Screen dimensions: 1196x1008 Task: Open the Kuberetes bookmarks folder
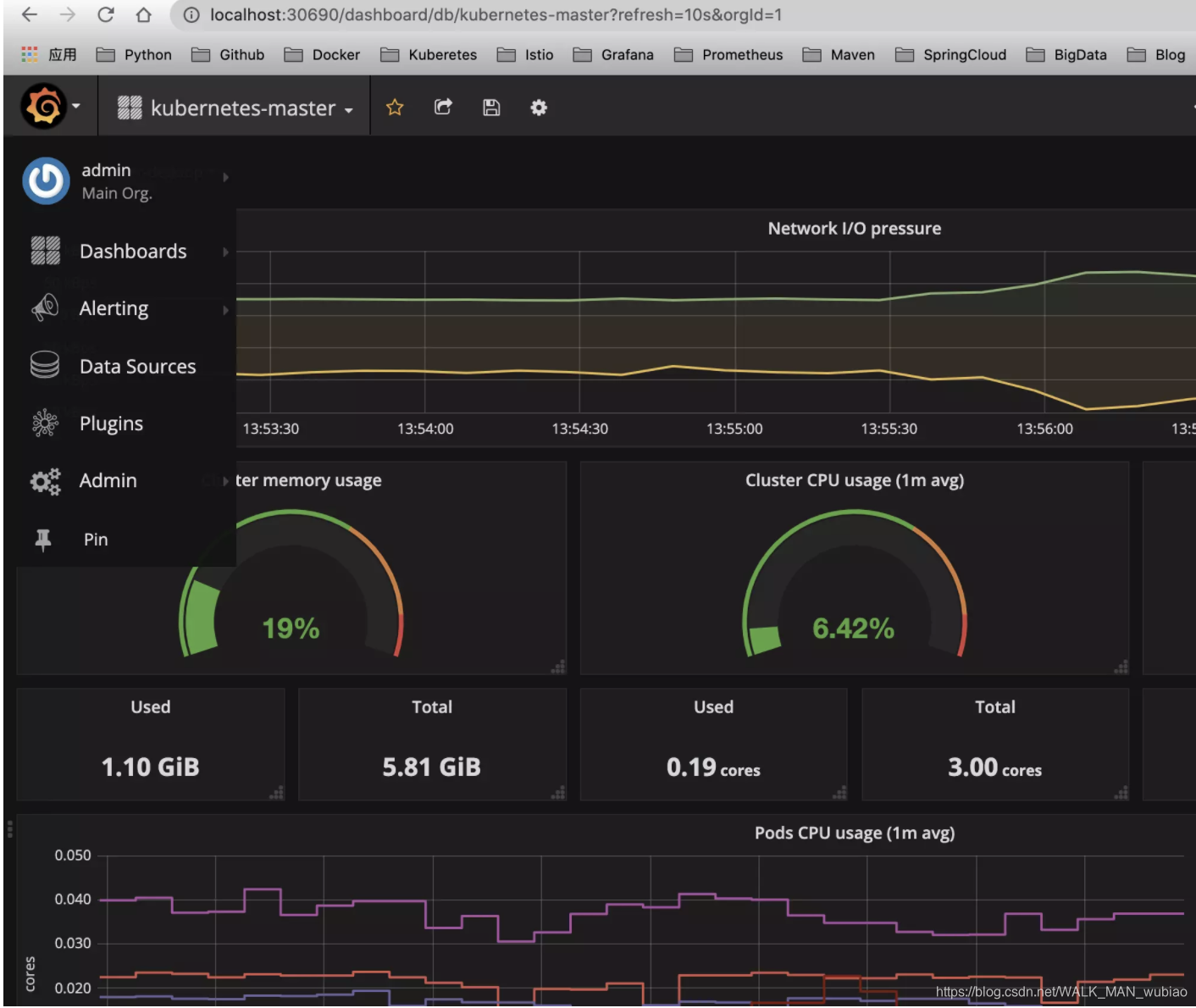429,54
